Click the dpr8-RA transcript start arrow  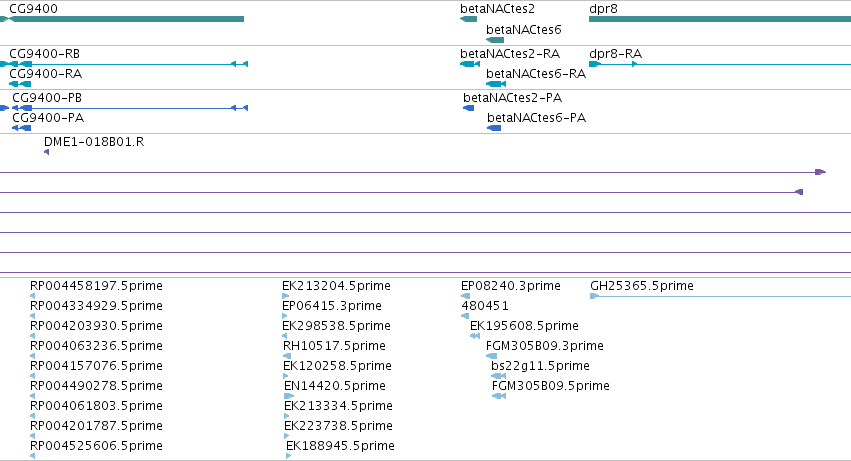[595, 64]
